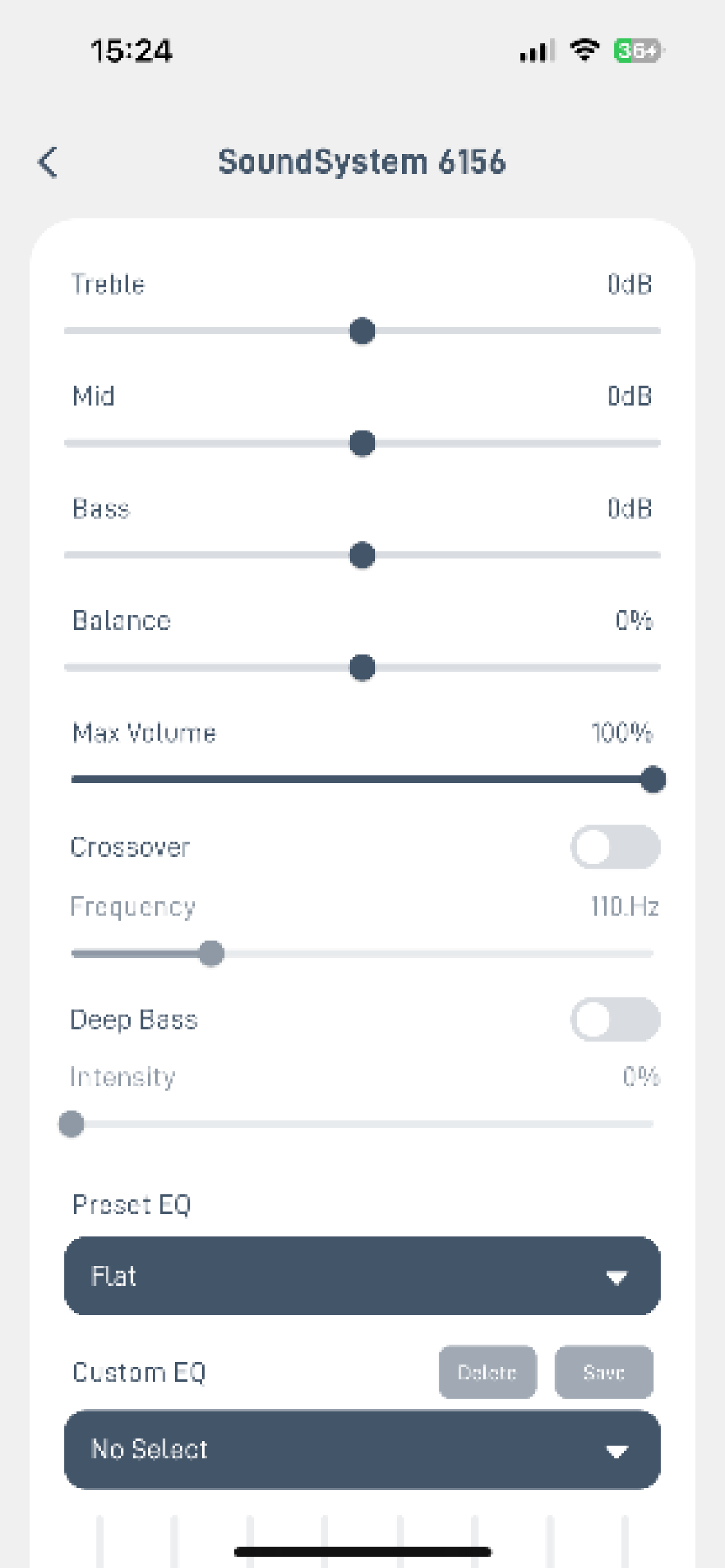Tap the back arrow icon
Viewport: 725px width, 1568px height.
47,162
